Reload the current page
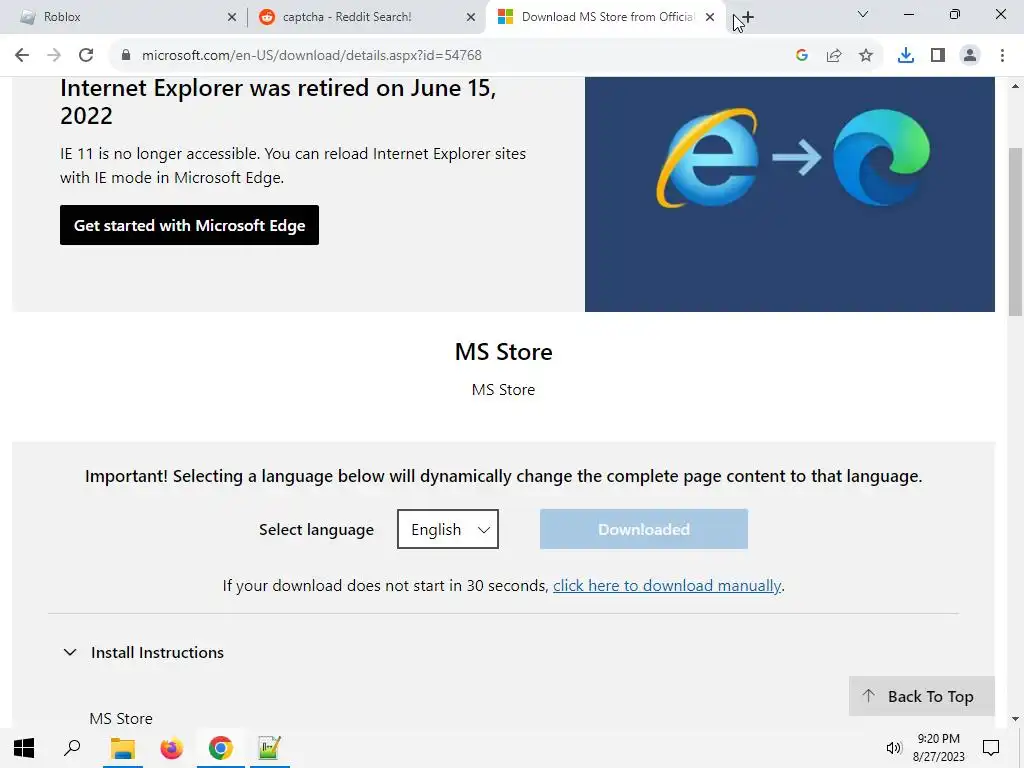1024x768 pixels. coord(86,56)
